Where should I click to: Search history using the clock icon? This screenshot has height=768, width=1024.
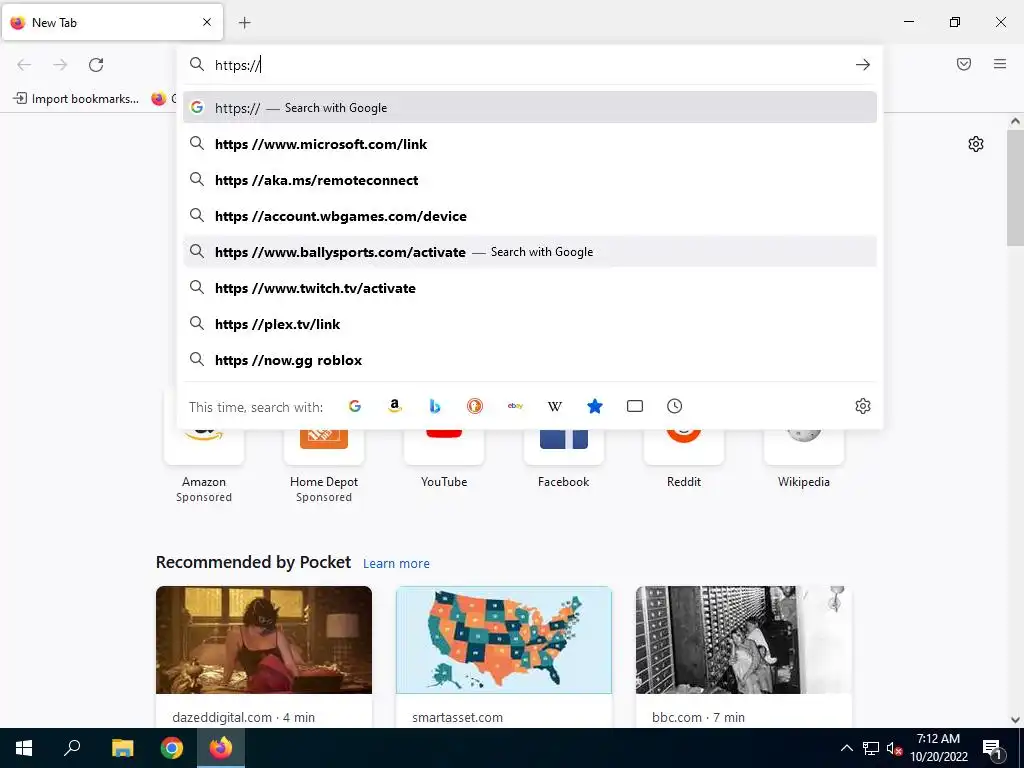(x=675, y=406)
